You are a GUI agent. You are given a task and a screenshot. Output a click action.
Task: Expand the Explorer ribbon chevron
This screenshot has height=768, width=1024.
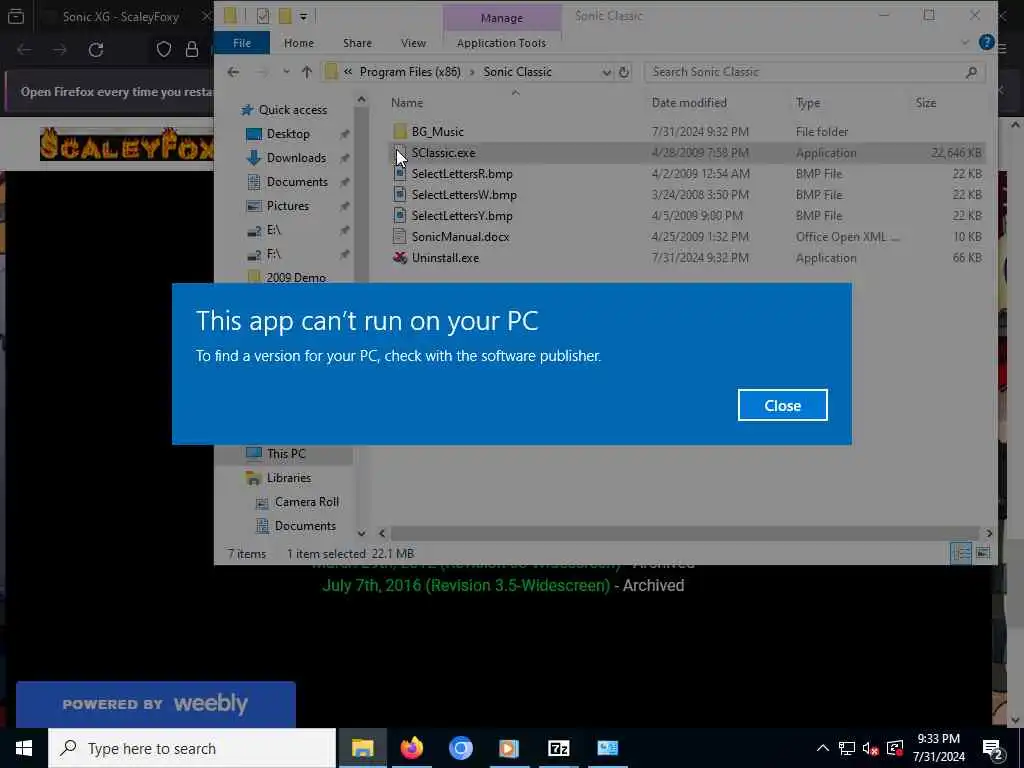(965, 43)
